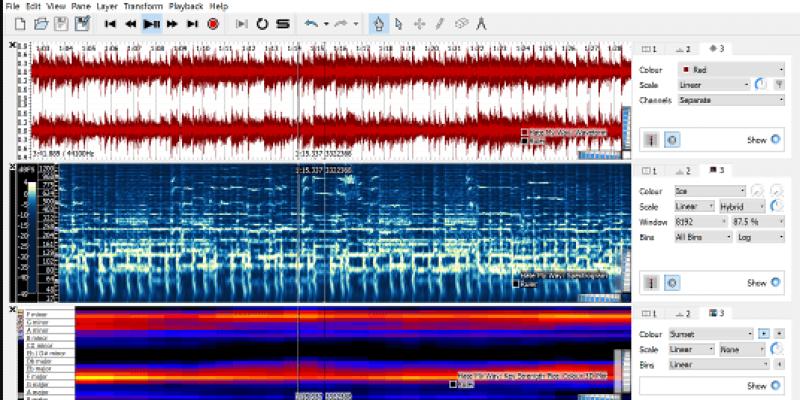Image resolution: width=800 pixels, height=400 pixels.
Task: Enable the Loop playback icon
Action: coord(262,23)
